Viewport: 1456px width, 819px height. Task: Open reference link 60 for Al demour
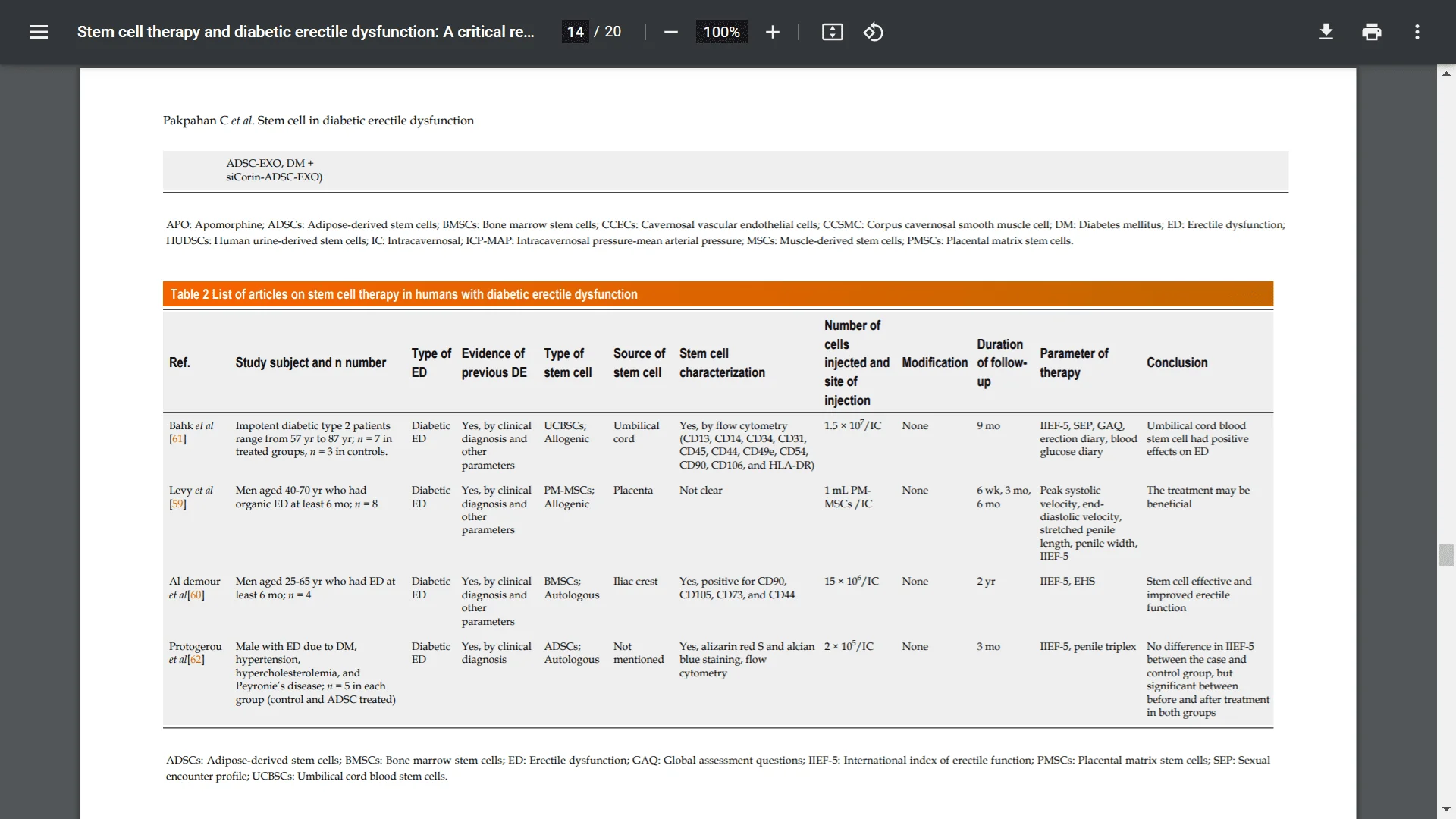(196, 595)
